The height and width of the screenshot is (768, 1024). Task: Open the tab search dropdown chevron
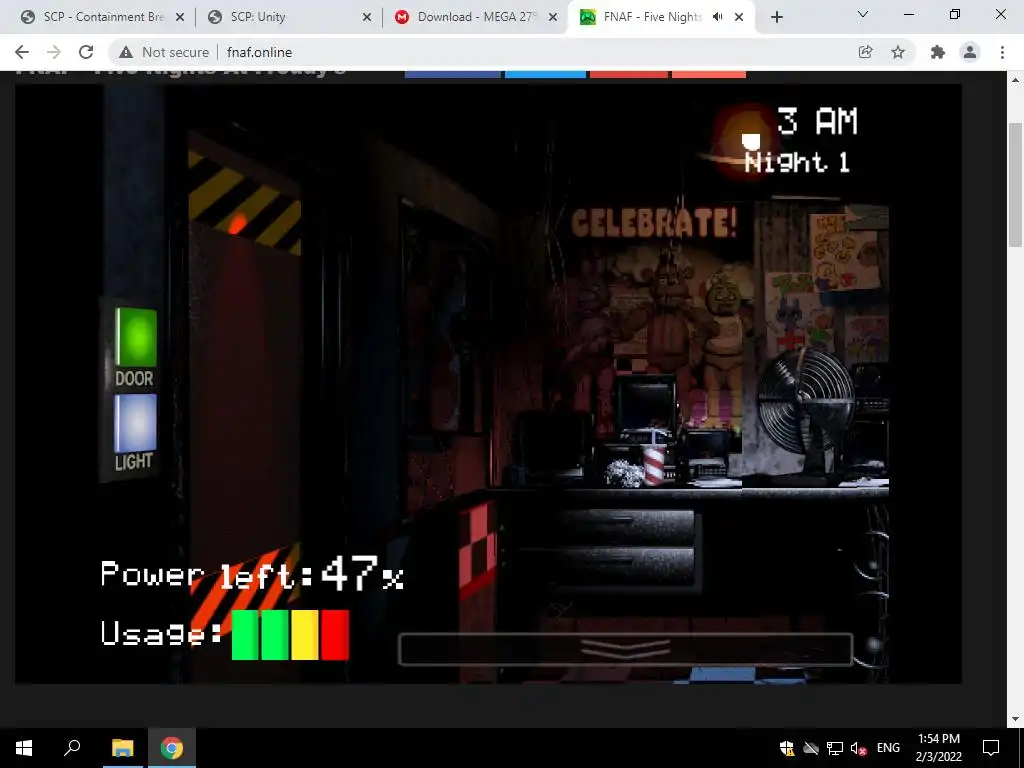click(863, 14)
